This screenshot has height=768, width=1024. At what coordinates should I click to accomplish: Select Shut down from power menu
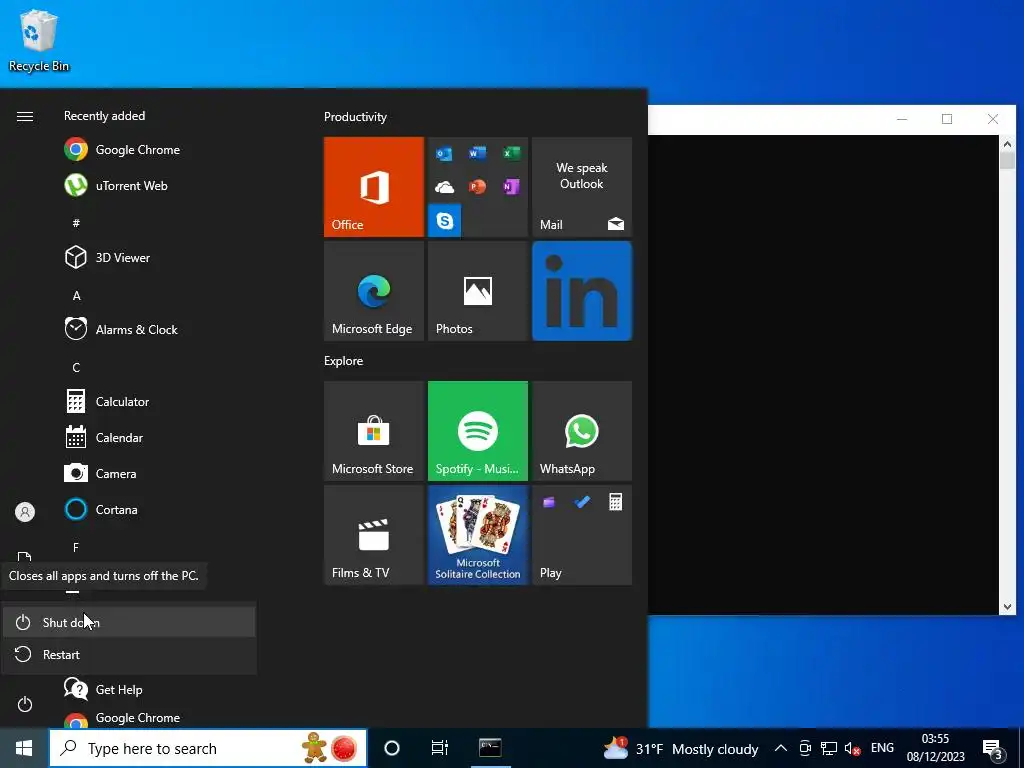tap(129, 622)
